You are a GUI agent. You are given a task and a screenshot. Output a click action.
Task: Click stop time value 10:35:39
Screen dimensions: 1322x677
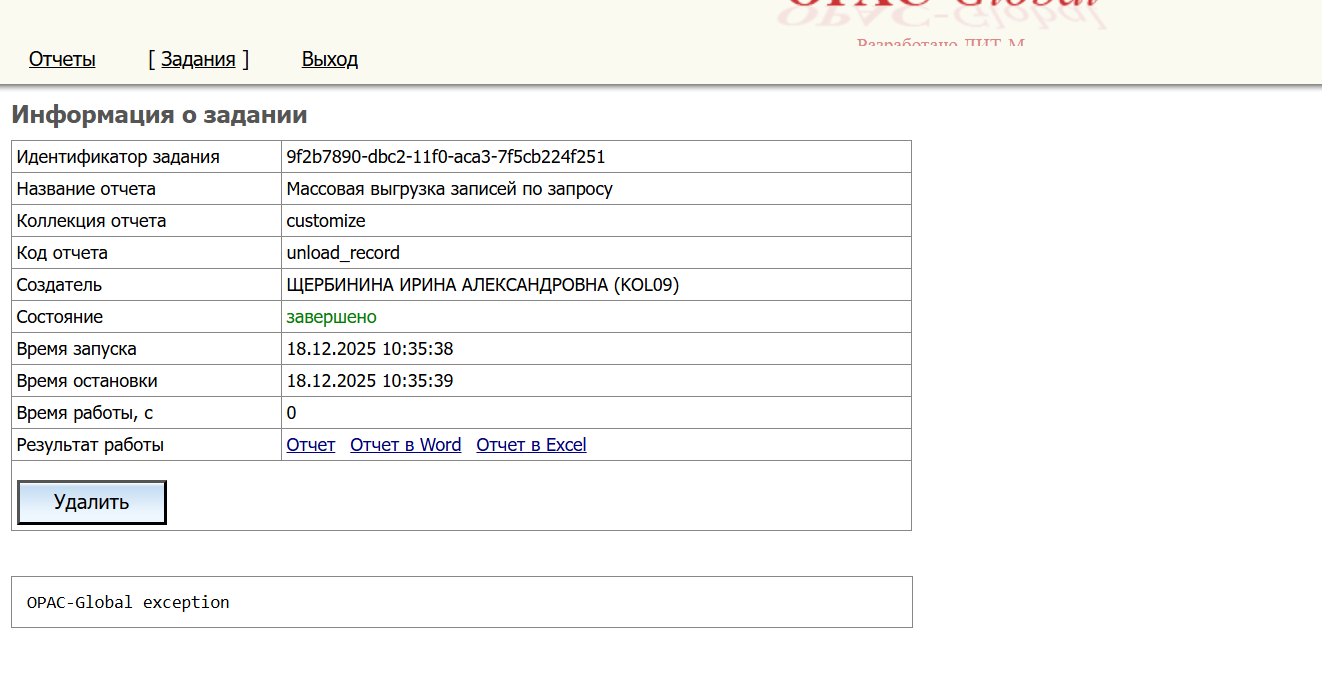(x=370, y=381)
